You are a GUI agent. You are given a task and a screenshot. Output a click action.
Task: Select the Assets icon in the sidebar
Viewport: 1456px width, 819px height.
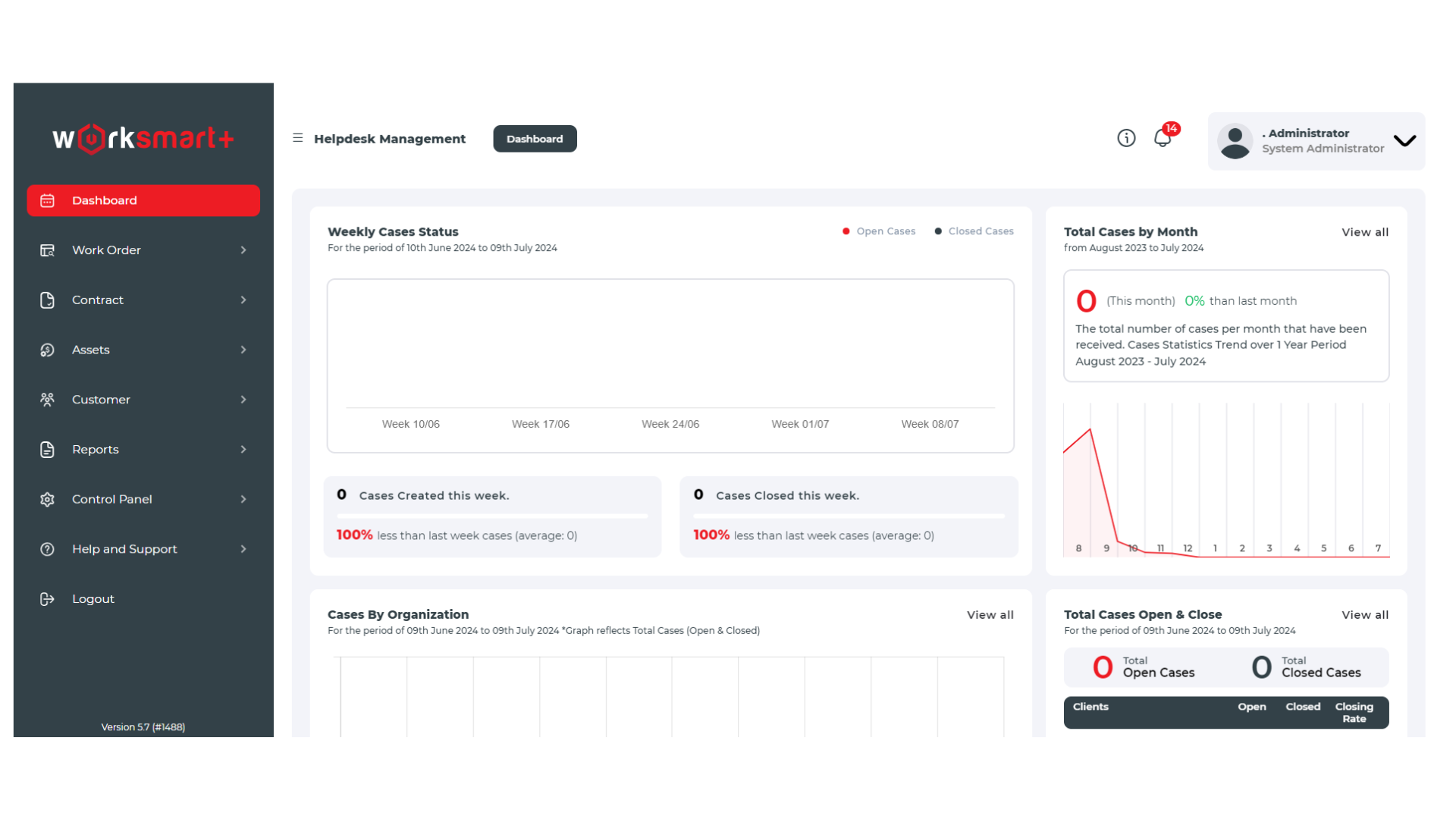click(x=47, y=350)
